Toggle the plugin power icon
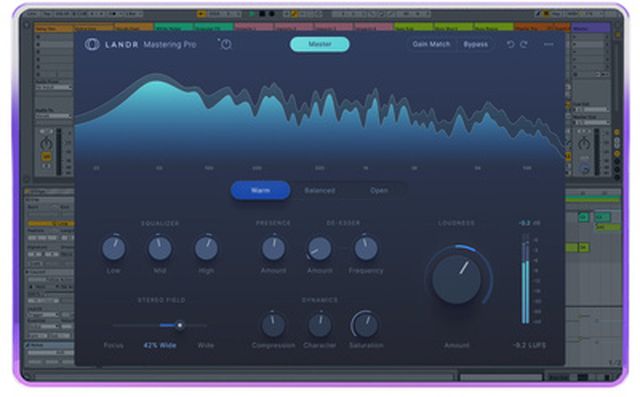The image size is (640, 397). [225, 44]
